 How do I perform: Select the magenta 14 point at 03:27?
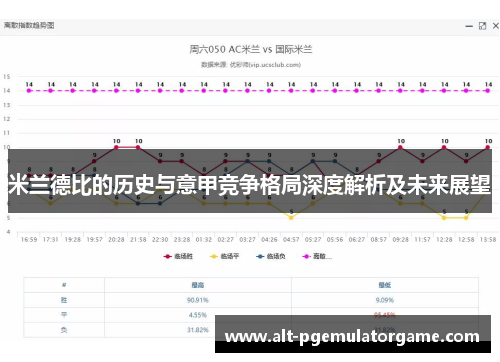pos(247,90)
